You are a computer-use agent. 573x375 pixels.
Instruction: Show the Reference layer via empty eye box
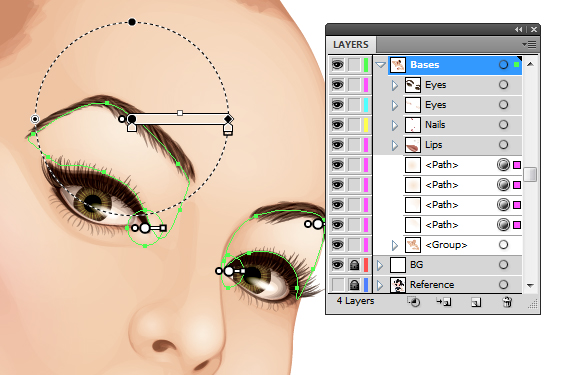pyautogui.click(x=337, y=285)
